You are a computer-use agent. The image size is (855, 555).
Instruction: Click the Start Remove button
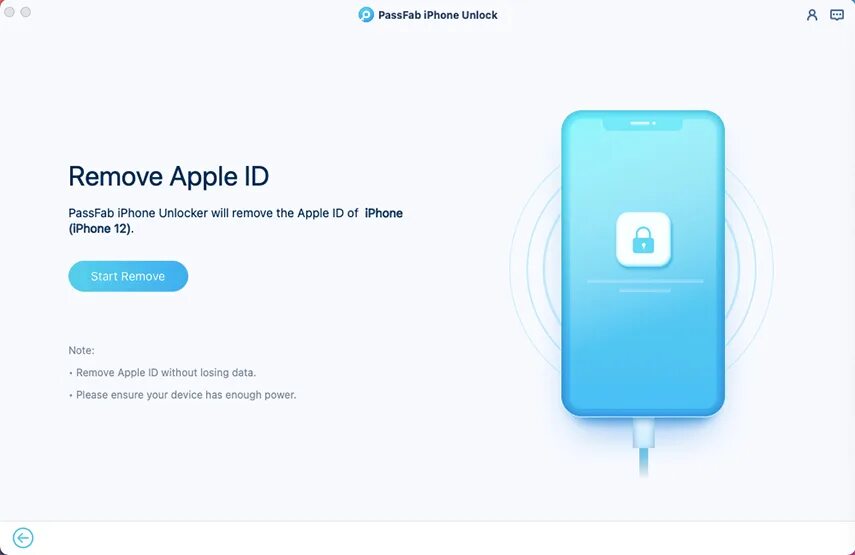click(128, 276)
